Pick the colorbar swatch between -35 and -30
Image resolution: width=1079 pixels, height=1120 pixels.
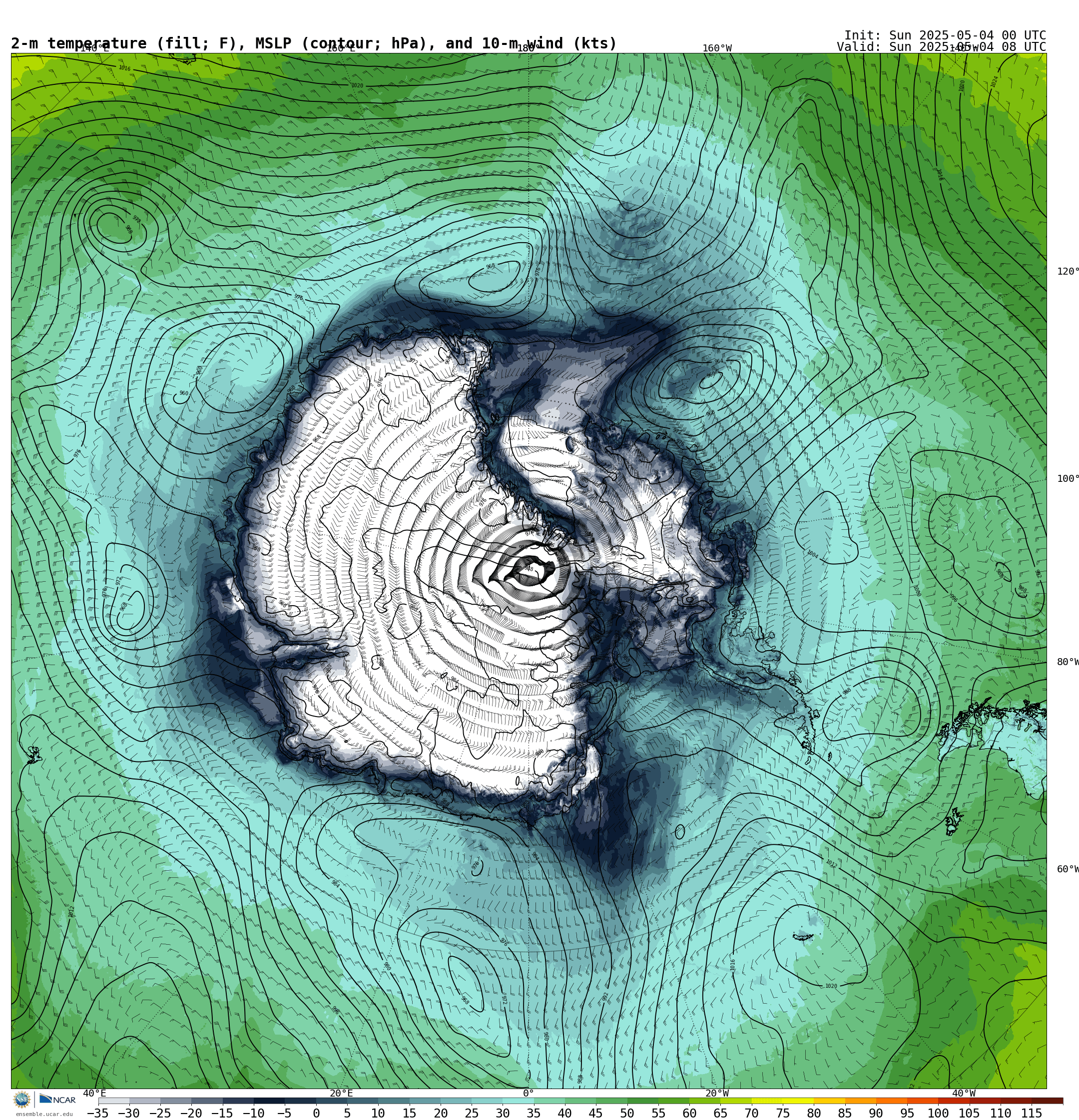point(114,1101)
